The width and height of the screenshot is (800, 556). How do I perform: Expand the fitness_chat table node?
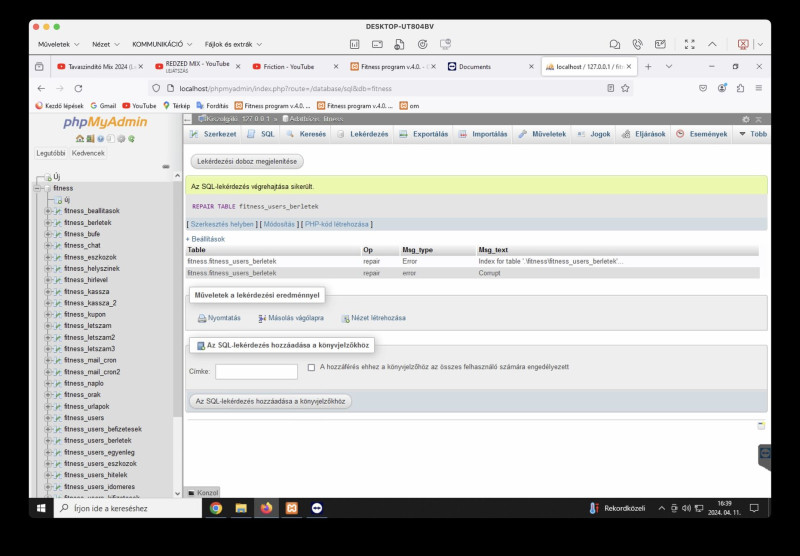(x=48, y=245)
